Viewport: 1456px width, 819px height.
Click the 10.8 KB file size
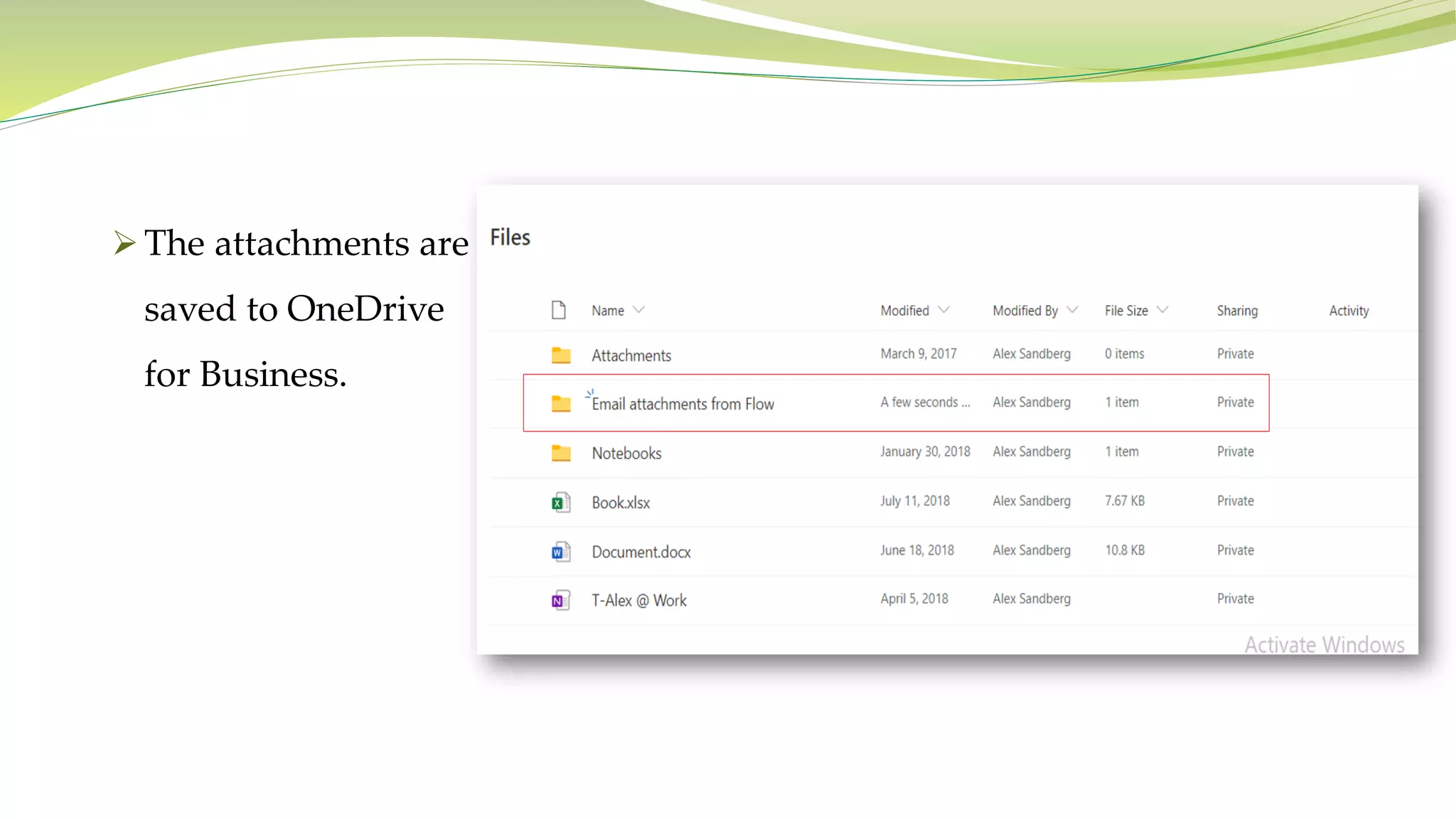click(x=1125, y=550)
